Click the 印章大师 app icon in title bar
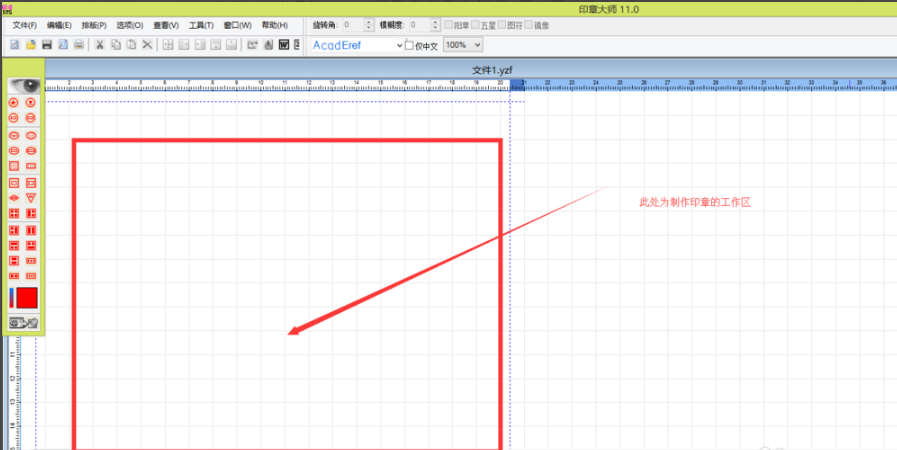This screenshot has height=450, width=897. click(x=7, y=9)
